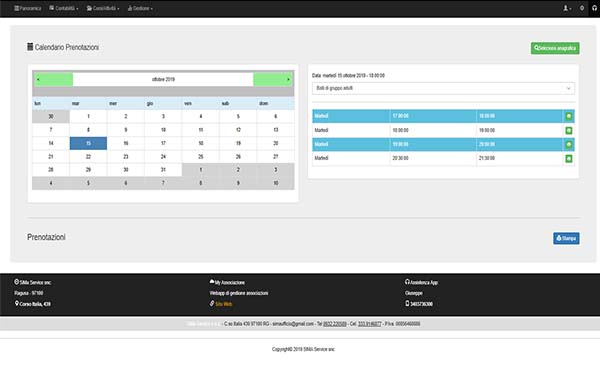Screen dimensions: 600x376
Task: Open the Corsi/Attività menu
Action: 103,8
